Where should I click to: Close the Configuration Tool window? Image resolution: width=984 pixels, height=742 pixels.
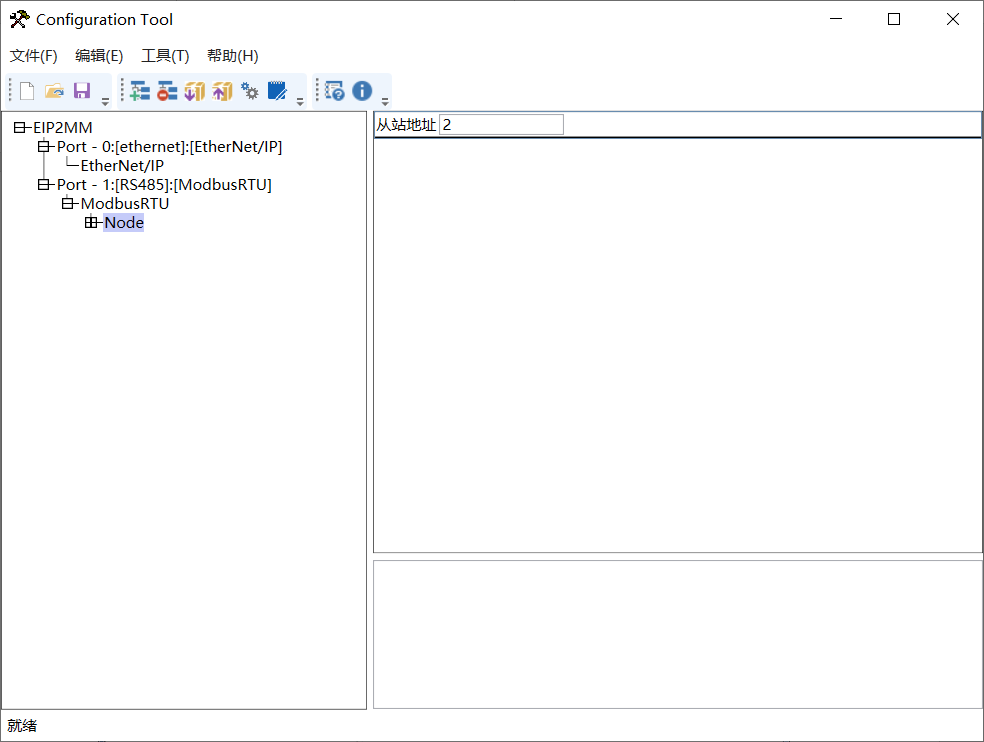(953, 19)
